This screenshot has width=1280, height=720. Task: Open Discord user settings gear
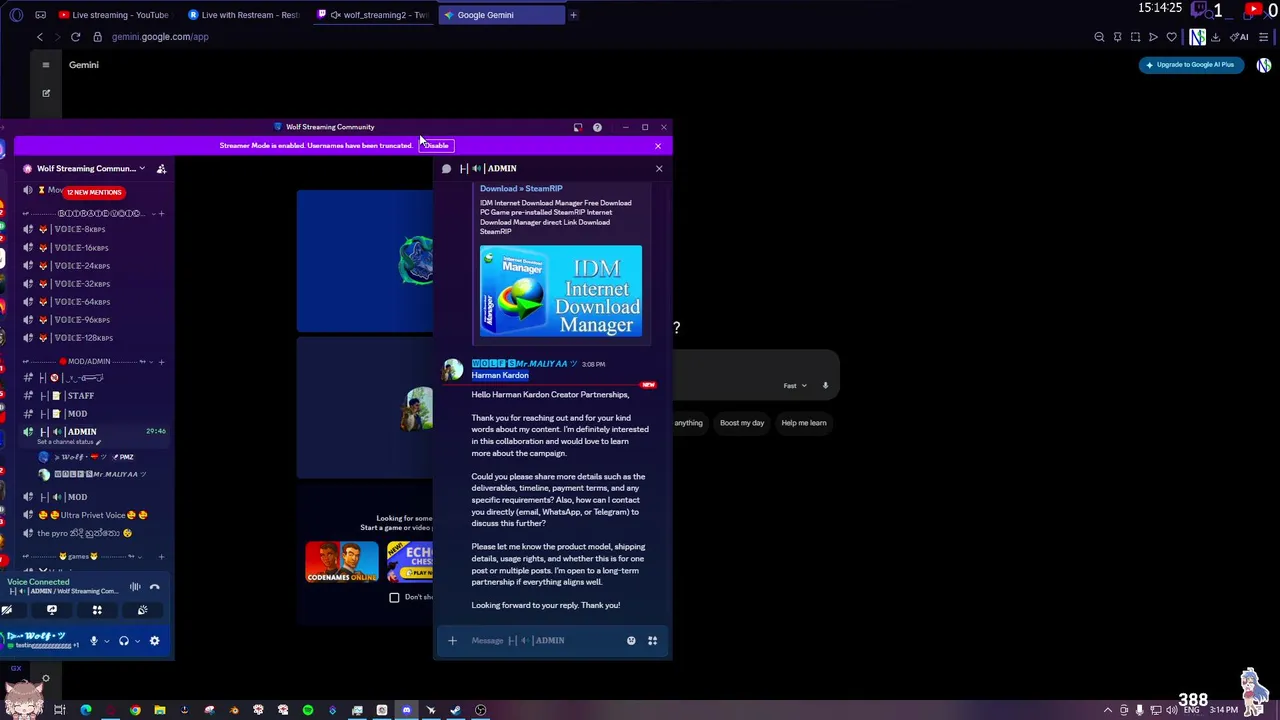tap(154, 641)
